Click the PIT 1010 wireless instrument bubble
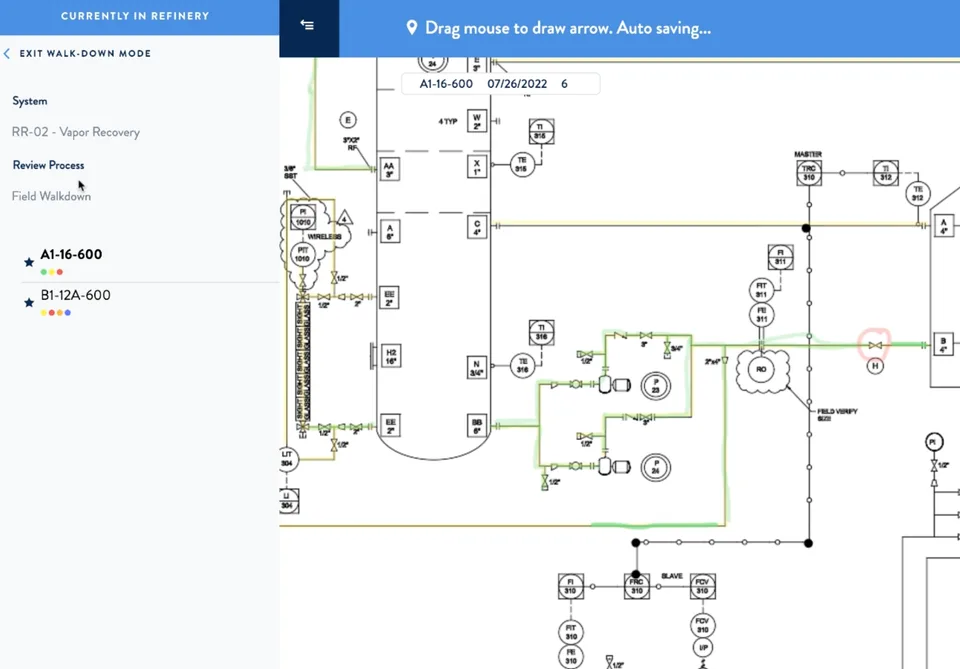 pyautogui.click(x=302, y=255)
